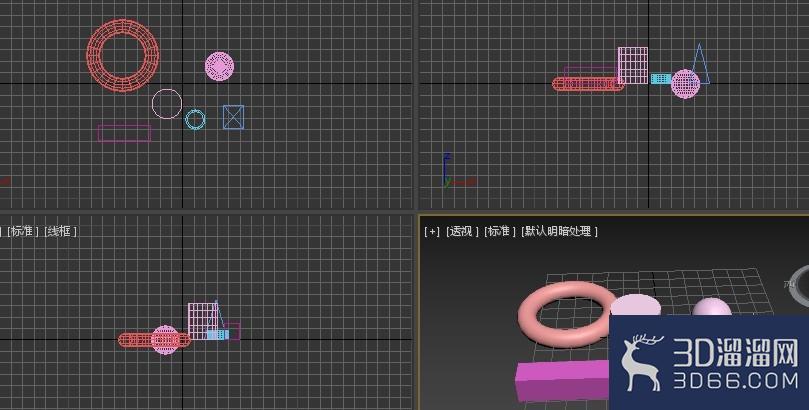The height and width of the screenshot is (410, 809).
Task: Select the cyan tube ring in the top view
Action: 195,119
